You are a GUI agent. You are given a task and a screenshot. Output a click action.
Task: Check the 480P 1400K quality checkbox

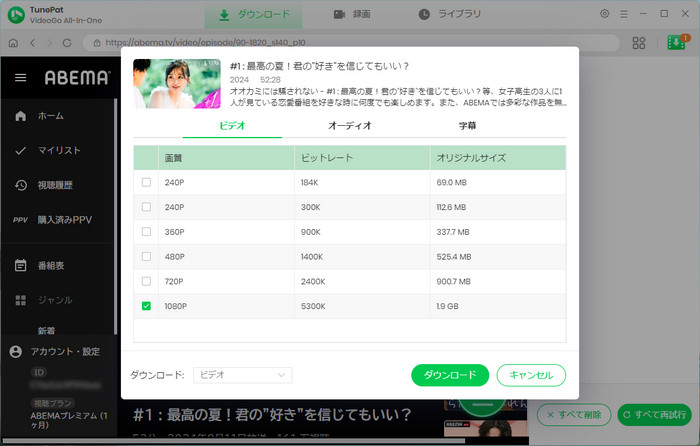point(146,257)
